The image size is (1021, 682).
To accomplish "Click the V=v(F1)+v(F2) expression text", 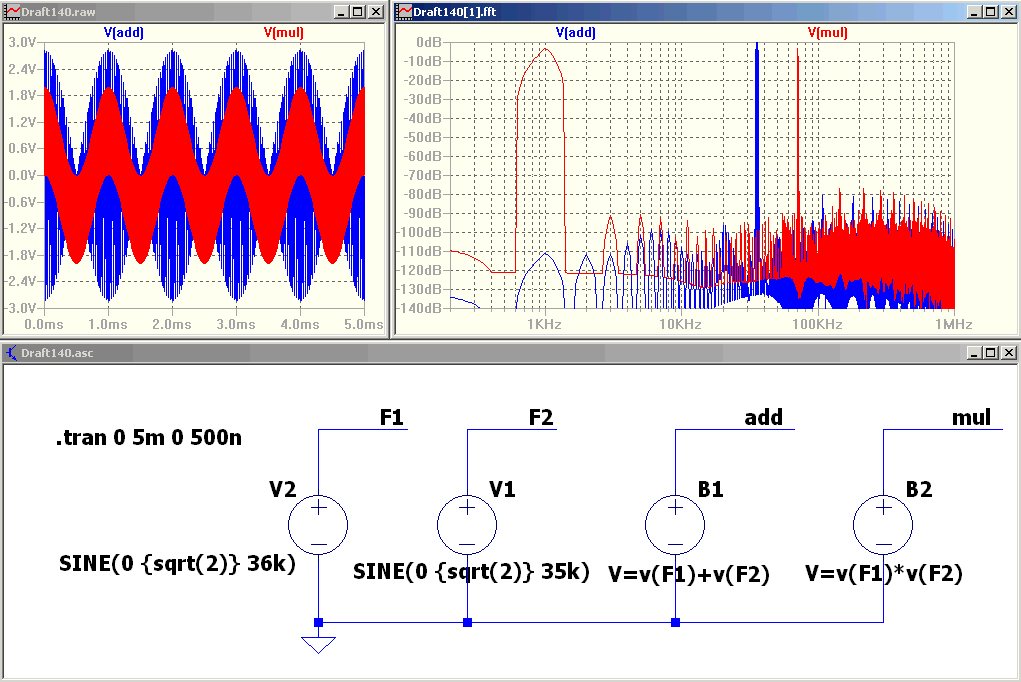I will click(689, 575).
